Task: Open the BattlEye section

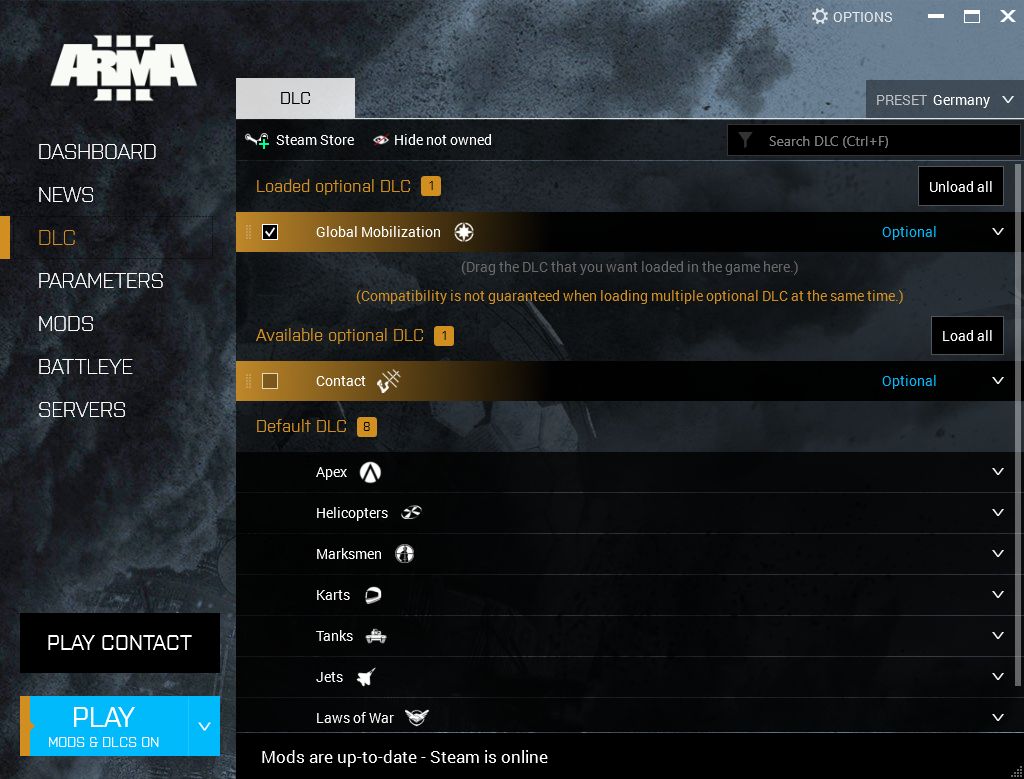Action: click(86, 367)
